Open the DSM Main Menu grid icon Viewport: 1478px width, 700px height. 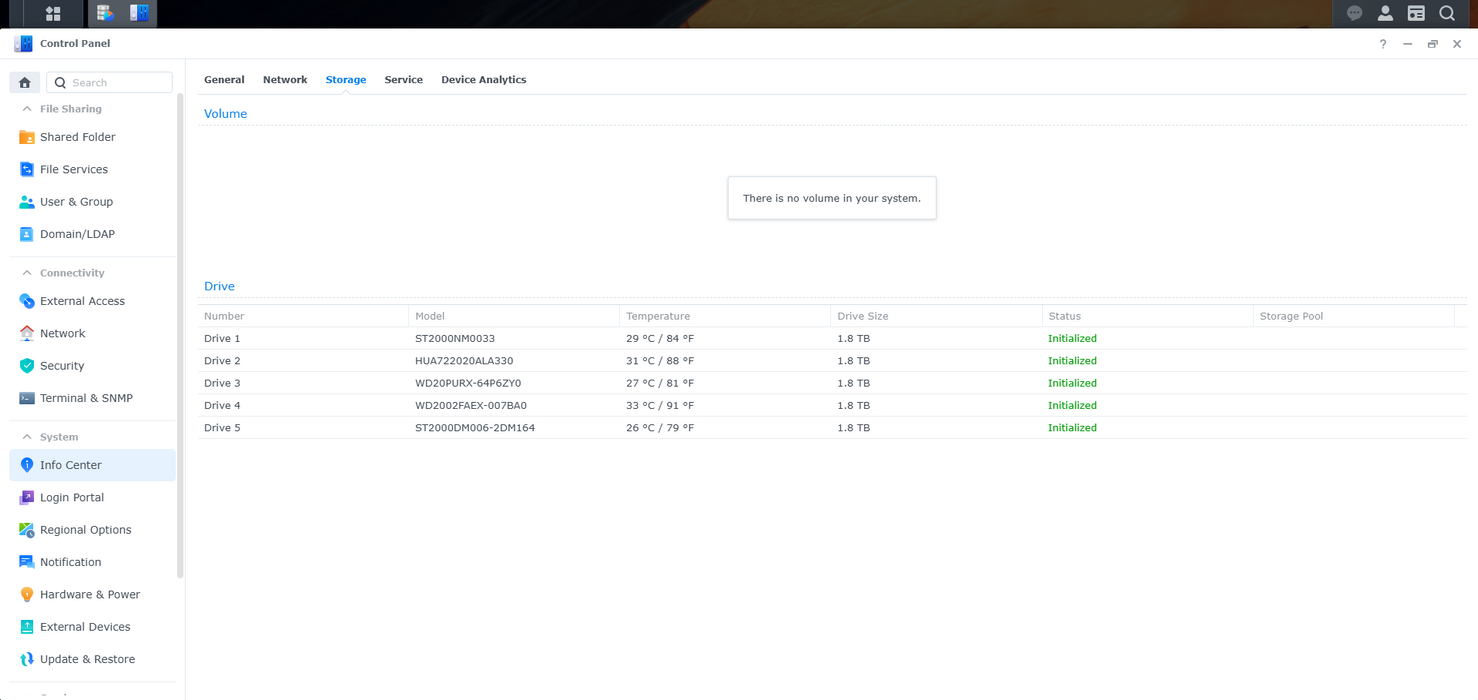pyautogui.click(x=53, y=13)
